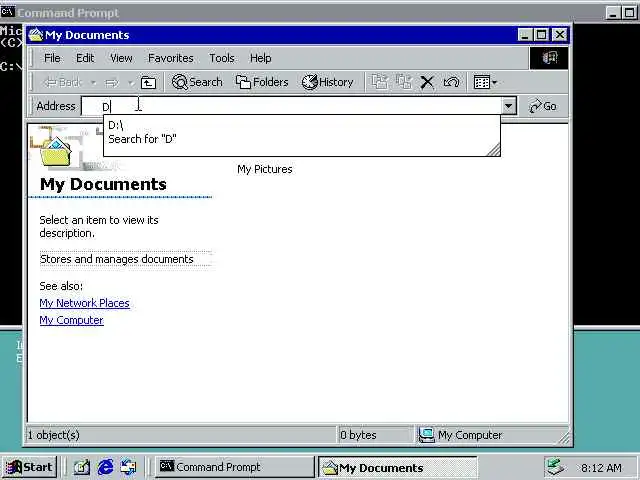
Task: Click the system tray network icon
Action: 556,467
